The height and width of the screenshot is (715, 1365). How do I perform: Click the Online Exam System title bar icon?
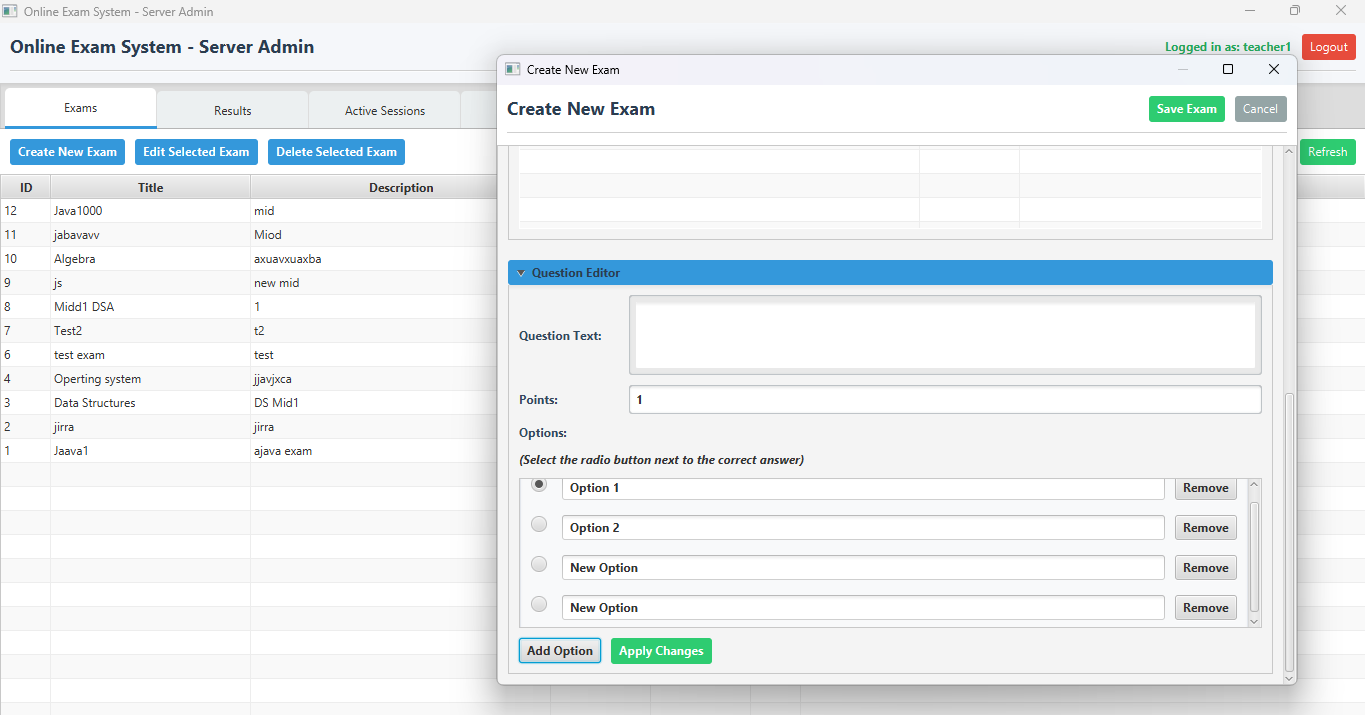click(11, 11)
